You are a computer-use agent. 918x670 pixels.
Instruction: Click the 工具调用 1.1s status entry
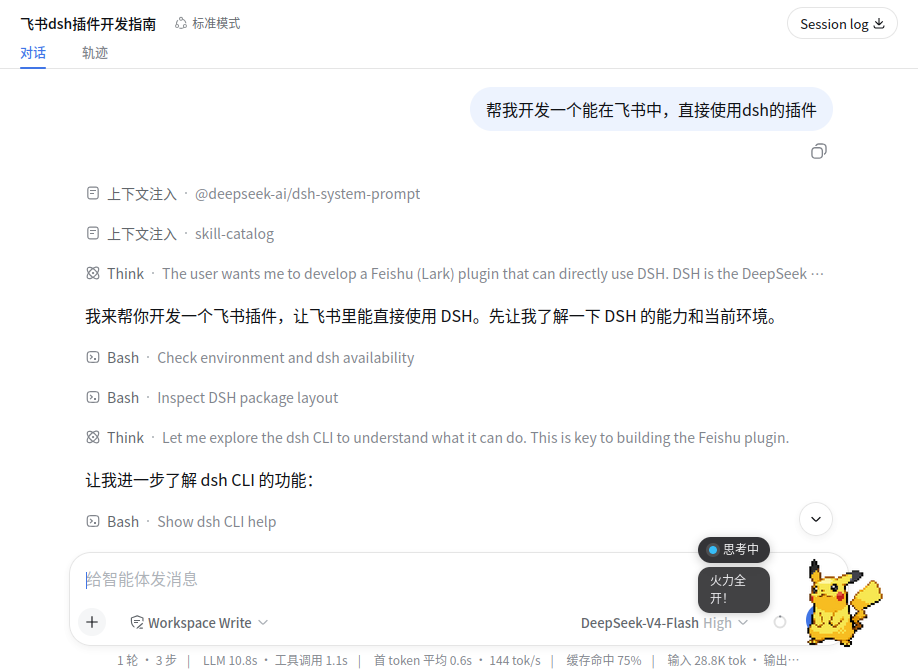click(x=311, y=661)
